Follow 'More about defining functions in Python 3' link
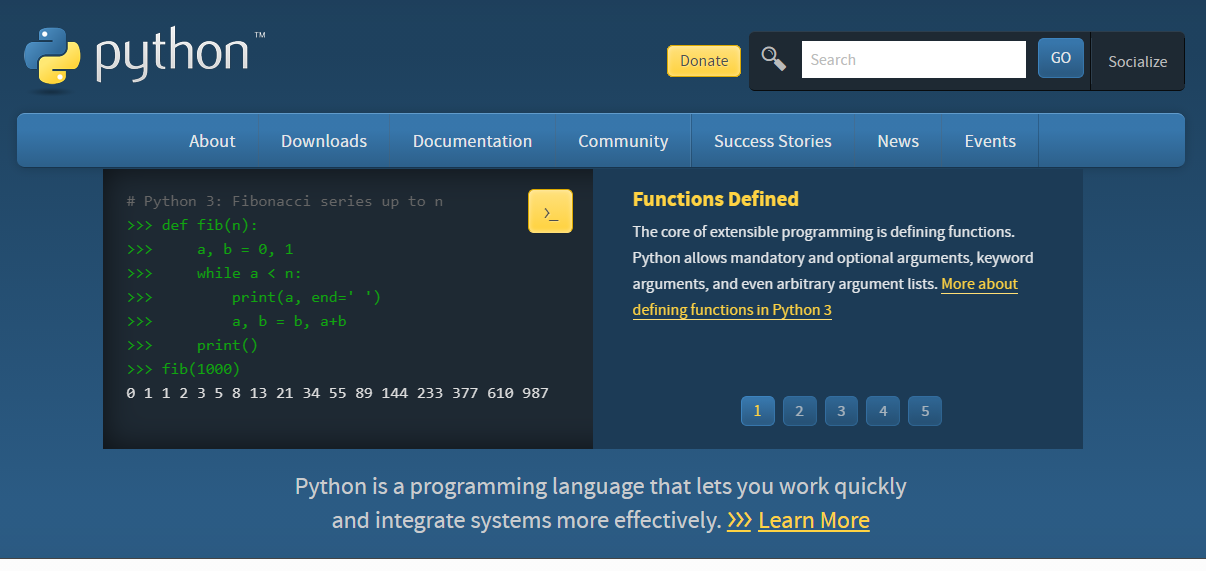Image resolution: width=1206 pixels, height=571 pixels. point(825,297)
